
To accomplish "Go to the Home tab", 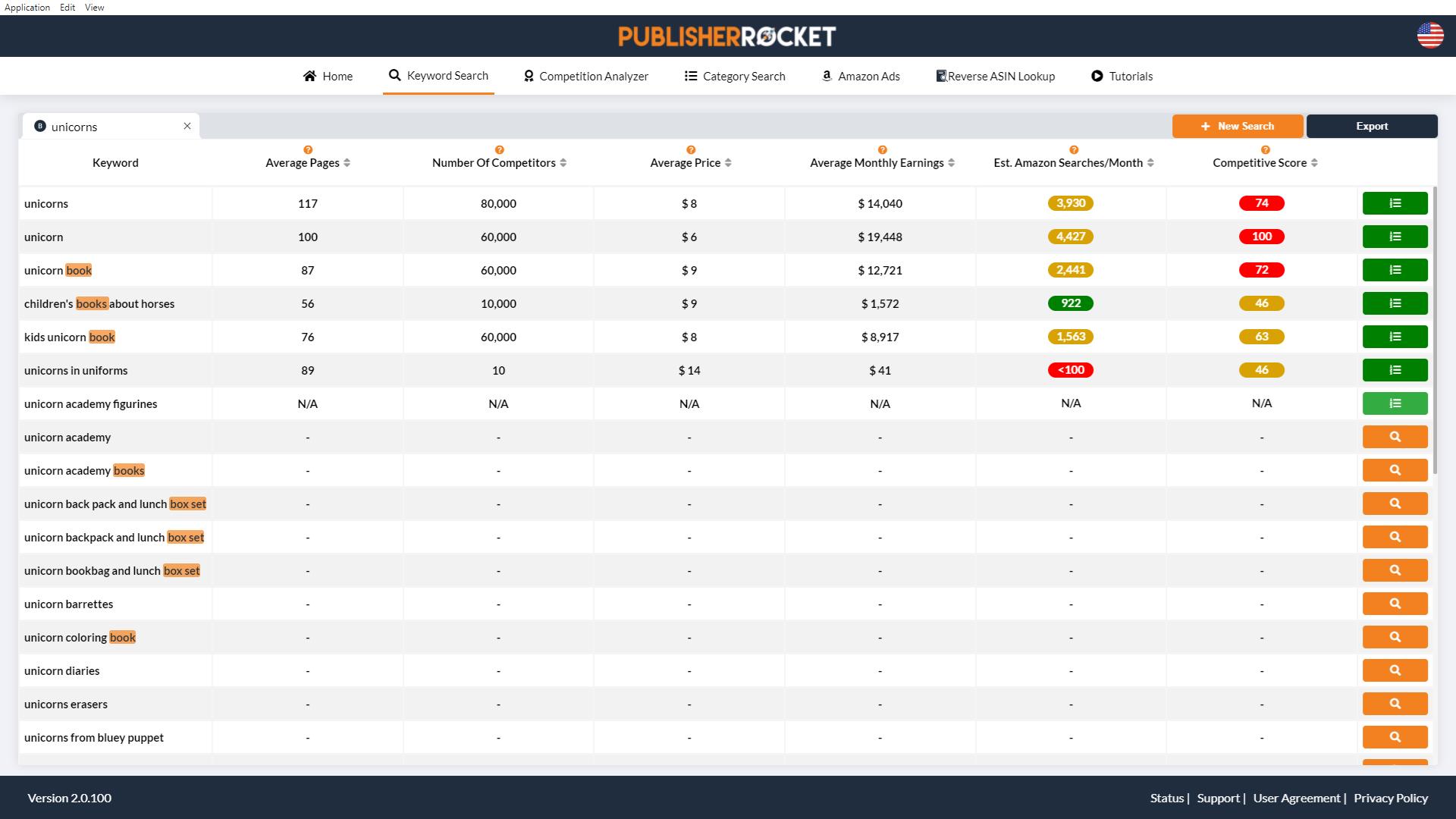I will 328,76.
